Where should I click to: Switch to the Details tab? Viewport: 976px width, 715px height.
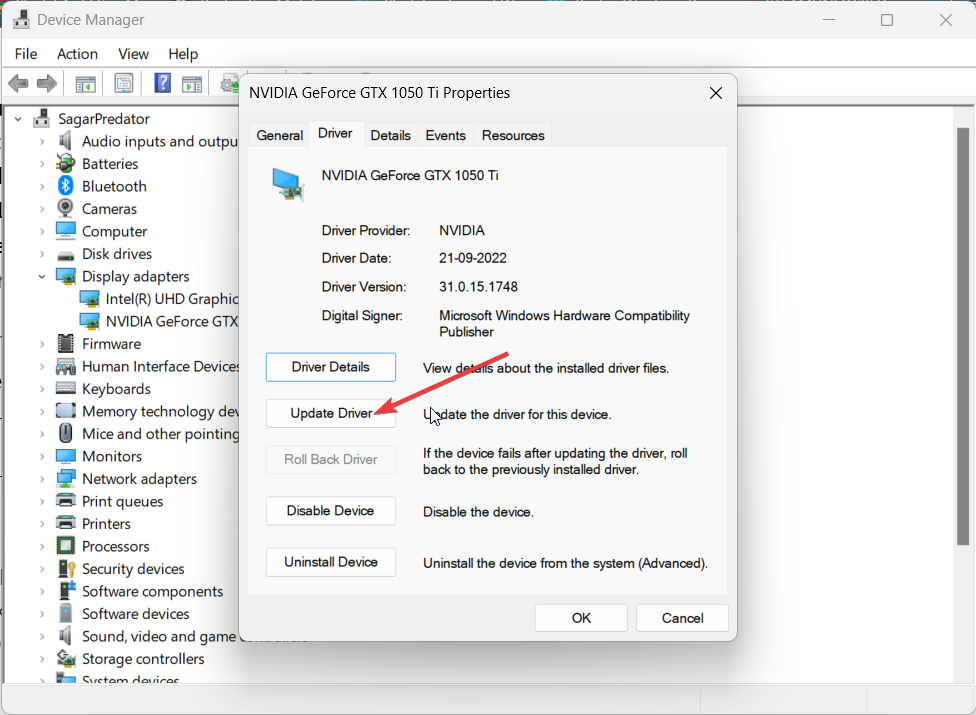point(390,135)
